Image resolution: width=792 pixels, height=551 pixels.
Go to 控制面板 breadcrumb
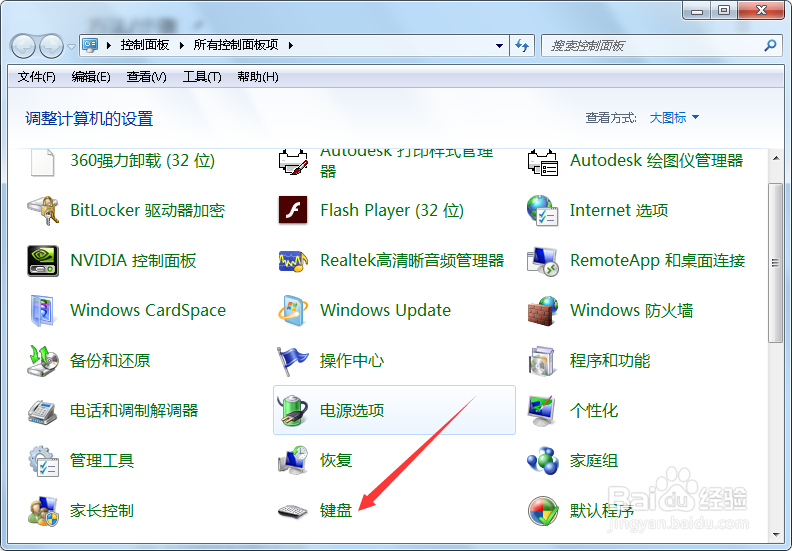pyautogui.click(x=144, y=45)
